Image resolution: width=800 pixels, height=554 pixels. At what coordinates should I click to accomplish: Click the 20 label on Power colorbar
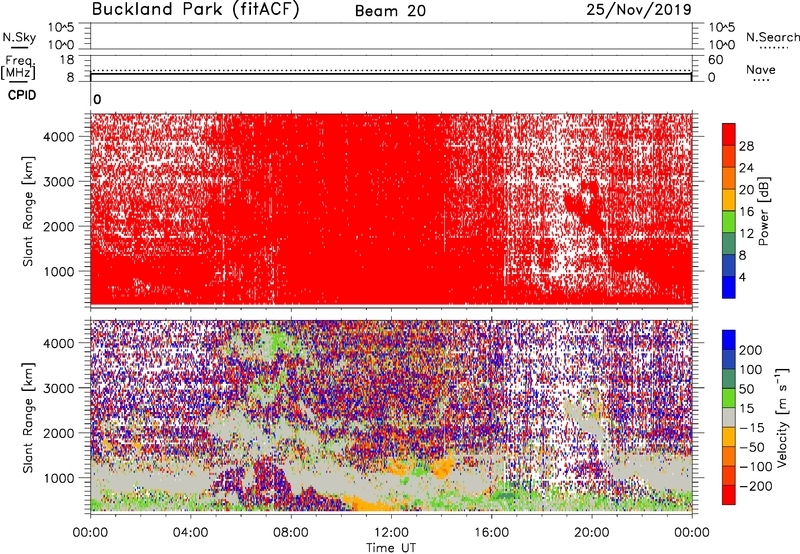pyautogui.click(x=746, y=190)
